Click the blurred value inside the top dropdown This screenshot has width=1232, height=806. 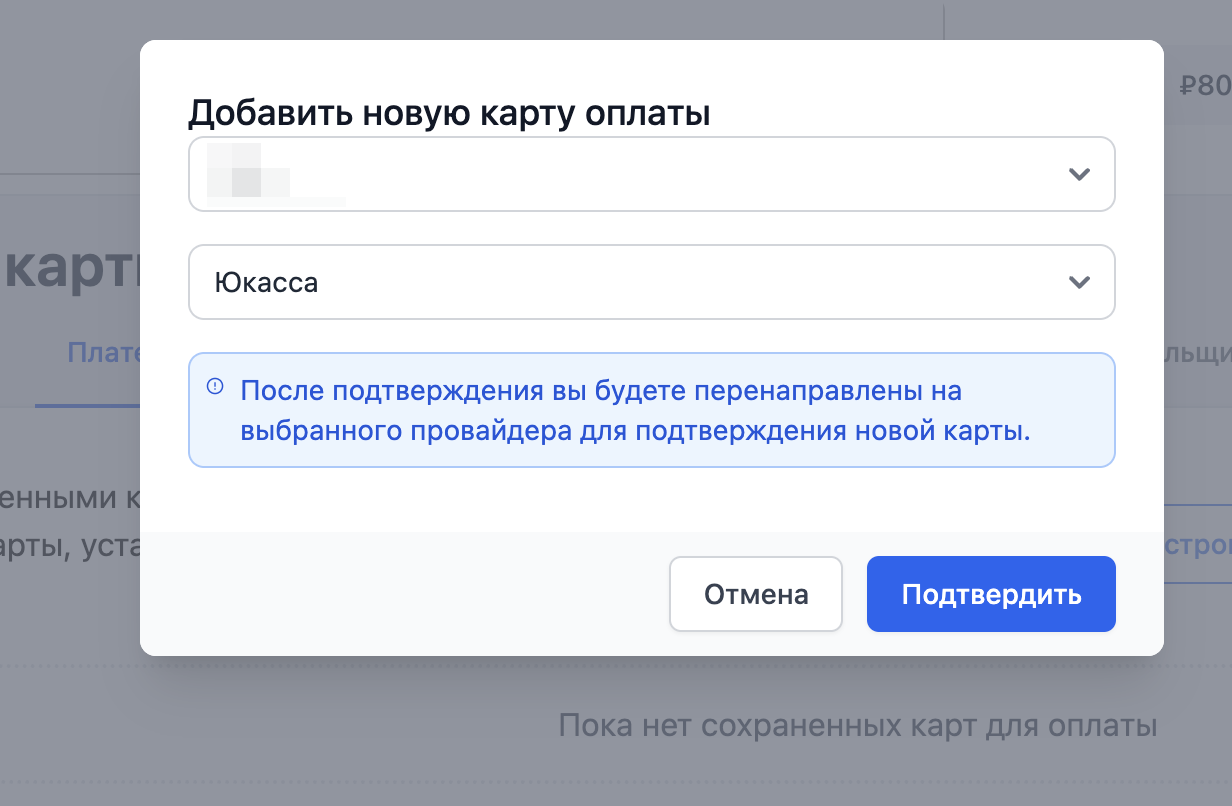point(248,174)
